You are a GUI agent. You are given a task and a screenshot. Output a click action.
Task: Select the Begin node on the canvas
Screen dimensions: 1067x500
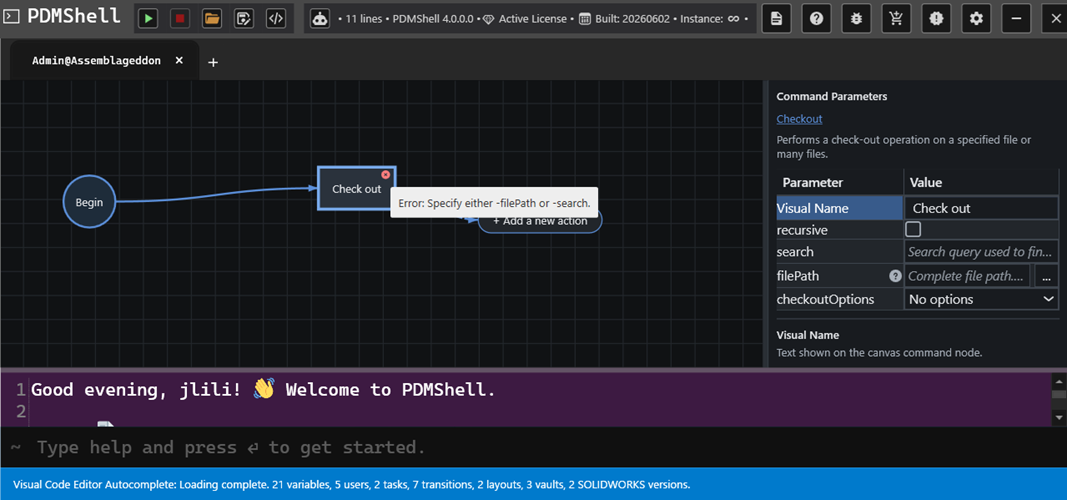click(89, 202)
